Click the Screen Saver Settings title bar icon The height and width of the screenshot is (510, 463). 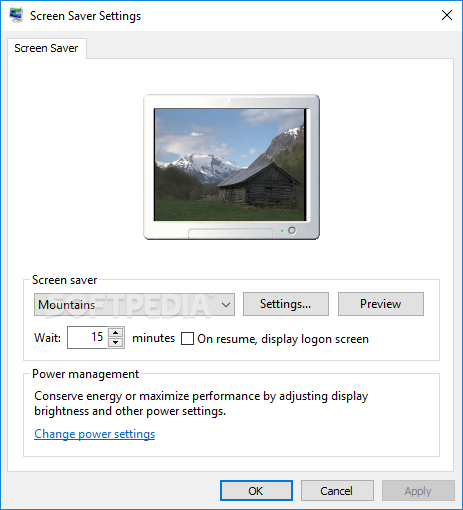pos(16,15)
